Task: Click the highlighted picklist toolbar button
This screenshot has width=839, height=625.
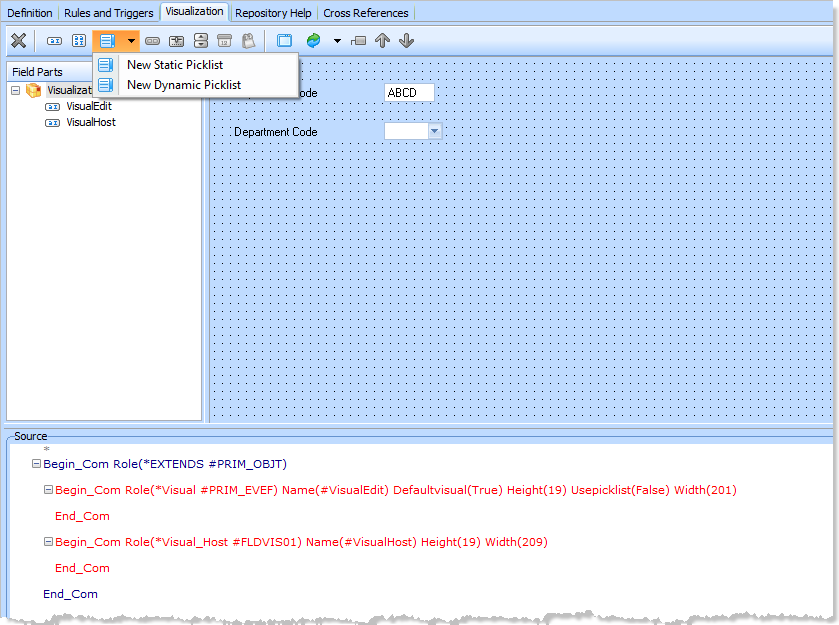Action: 107,41
